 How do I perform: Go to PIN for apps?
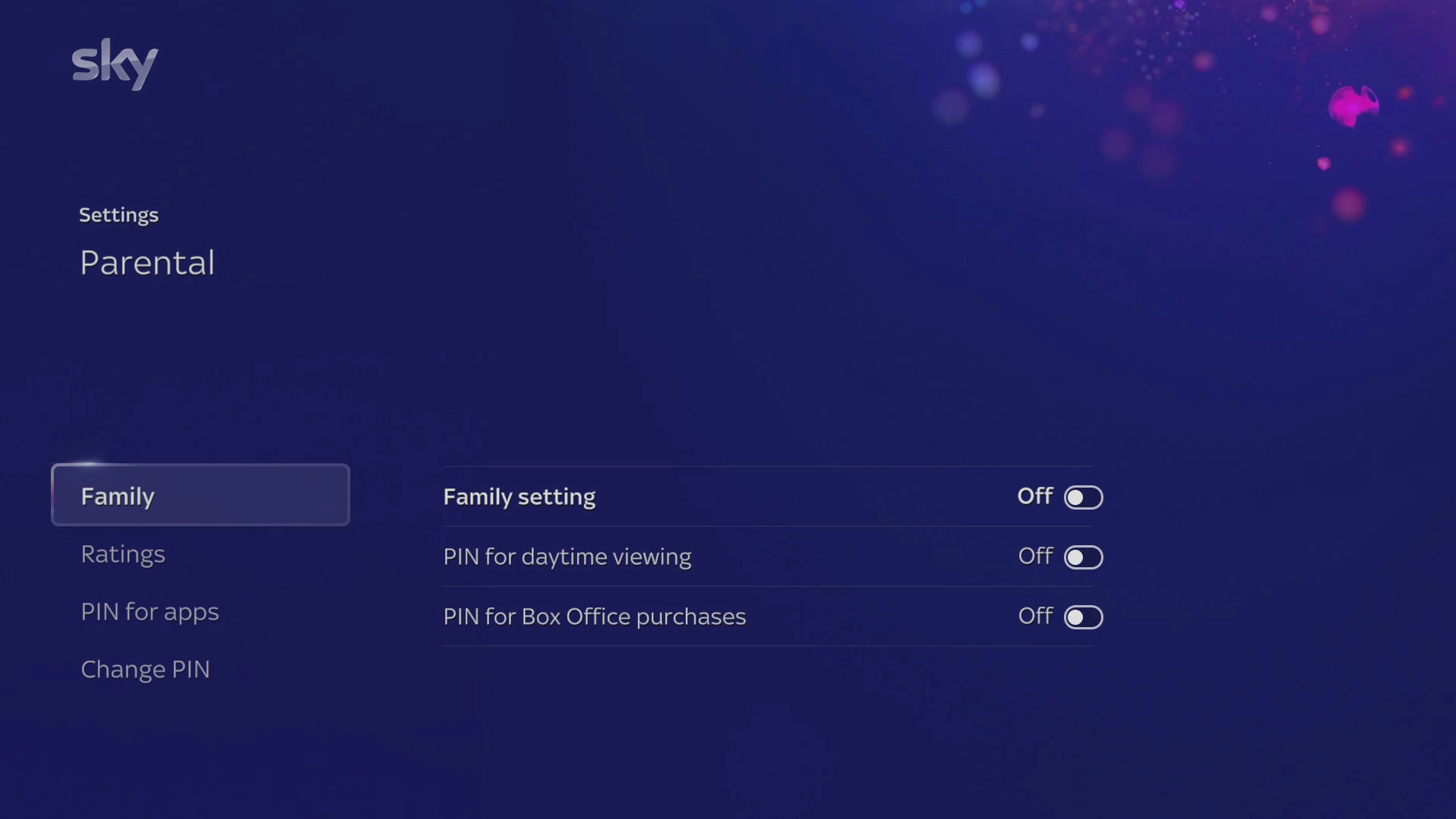[149, 612]
